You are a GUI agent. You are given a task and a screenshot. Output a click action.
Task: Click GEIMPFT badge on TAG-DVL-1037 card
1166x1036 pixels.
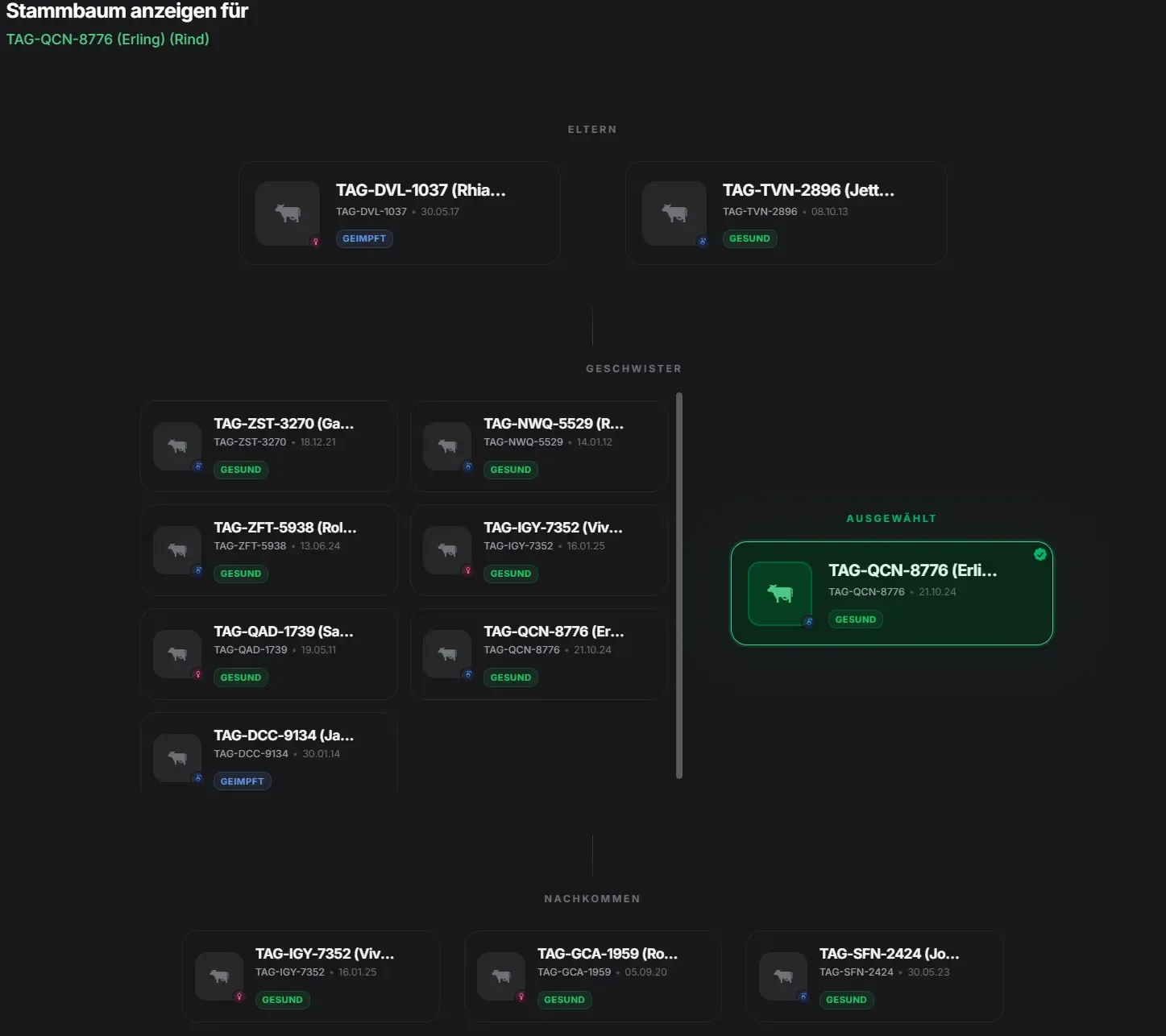[364, 238]
